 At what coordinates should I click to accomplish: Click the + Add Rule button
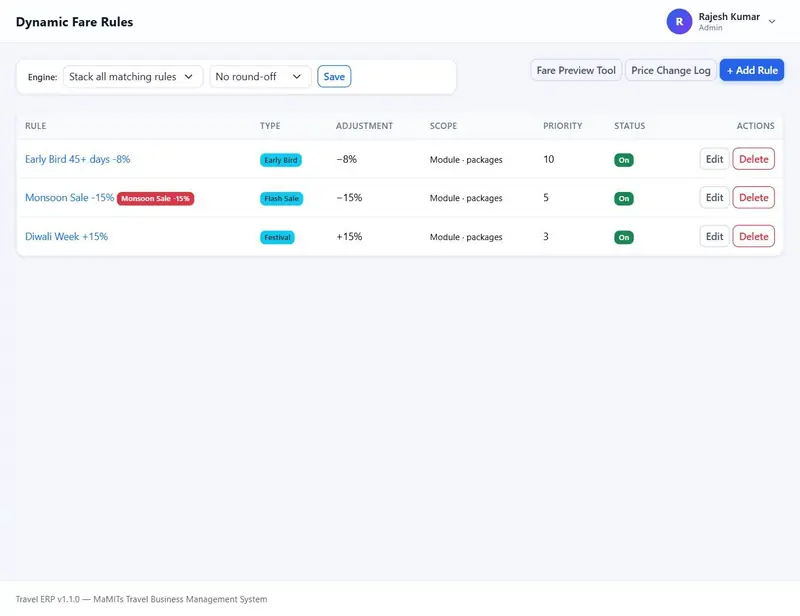752,70
